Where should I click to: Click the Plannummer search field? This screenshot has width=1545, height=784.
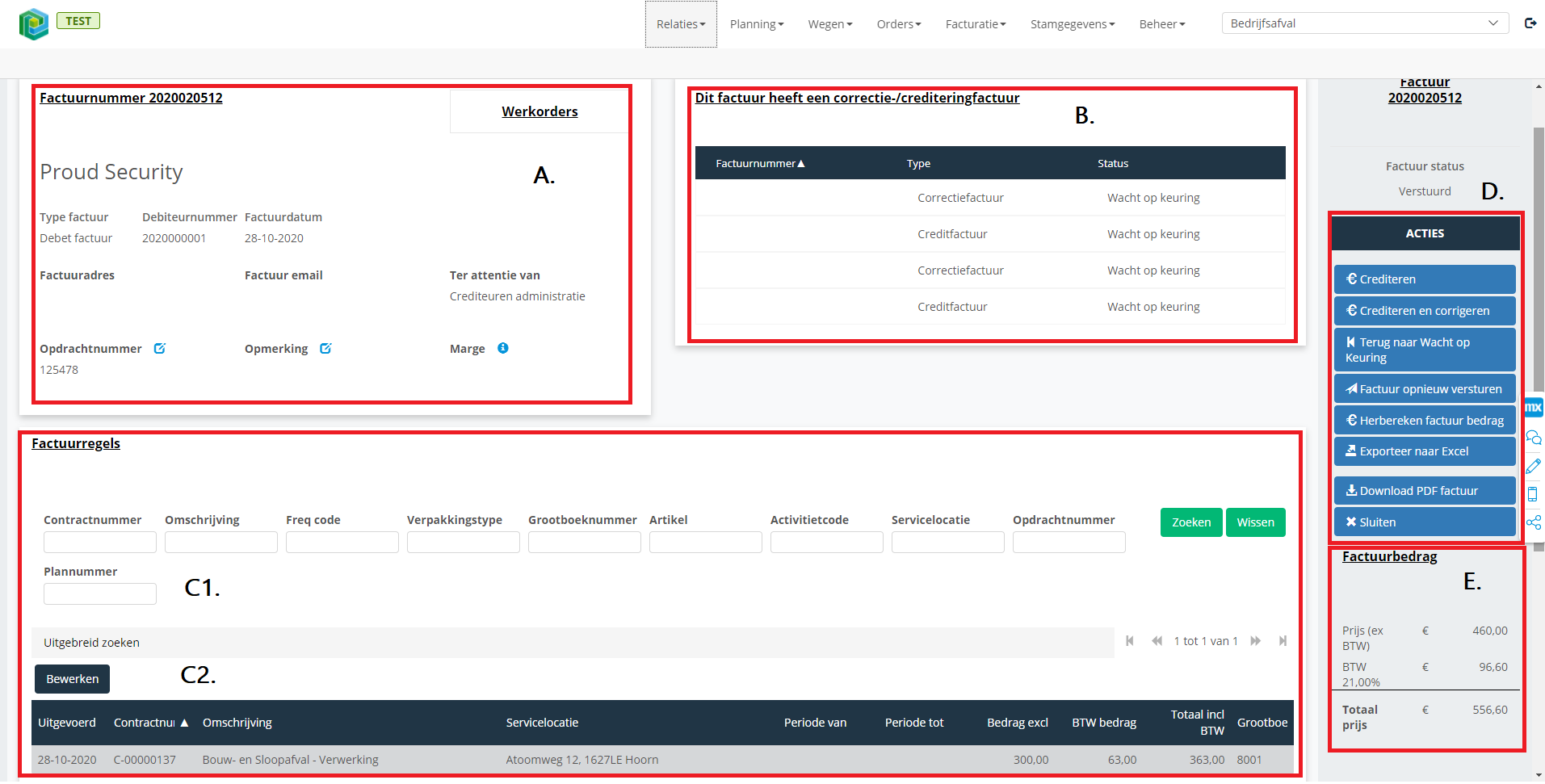[100, 594]
